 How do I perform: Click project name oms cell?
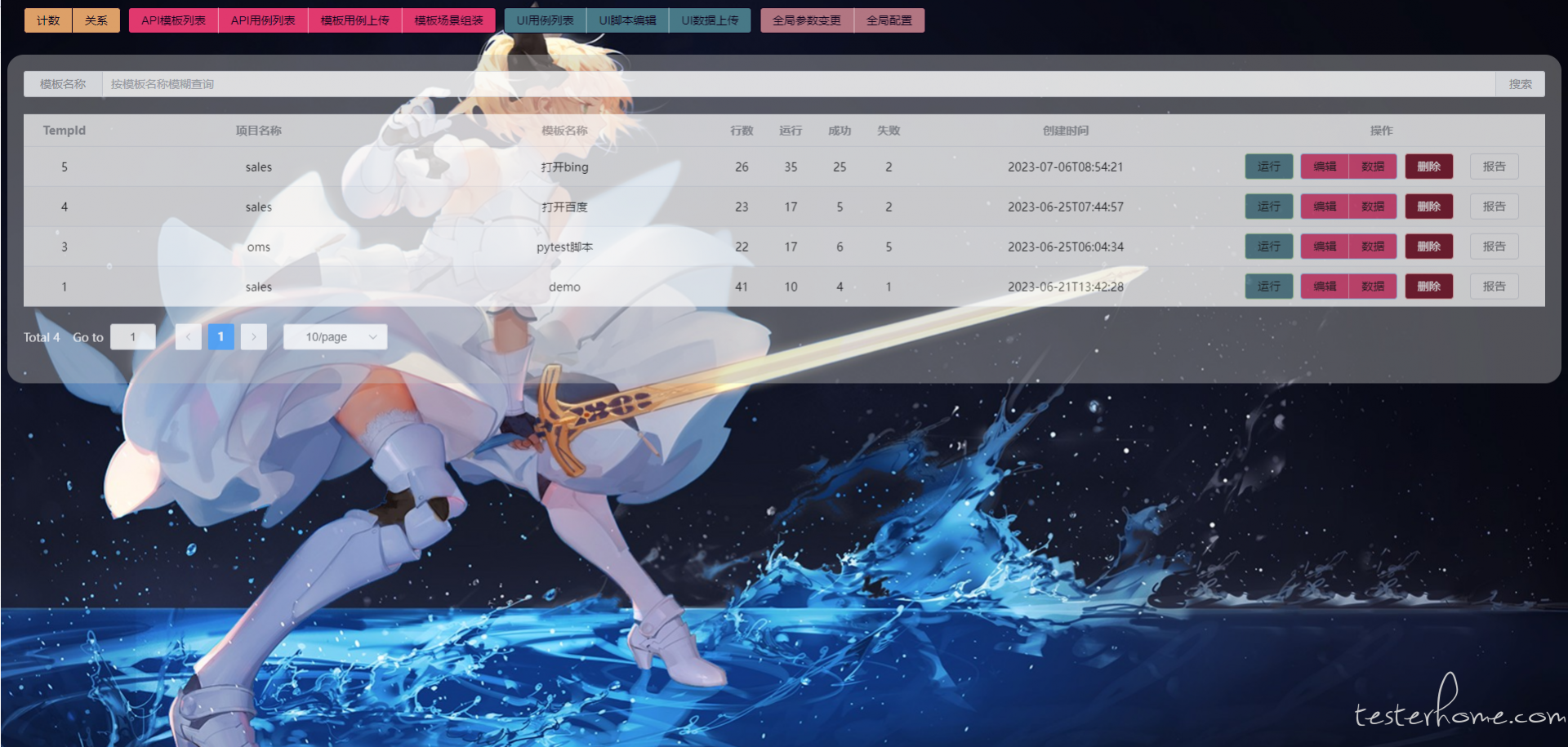(259, 247)
